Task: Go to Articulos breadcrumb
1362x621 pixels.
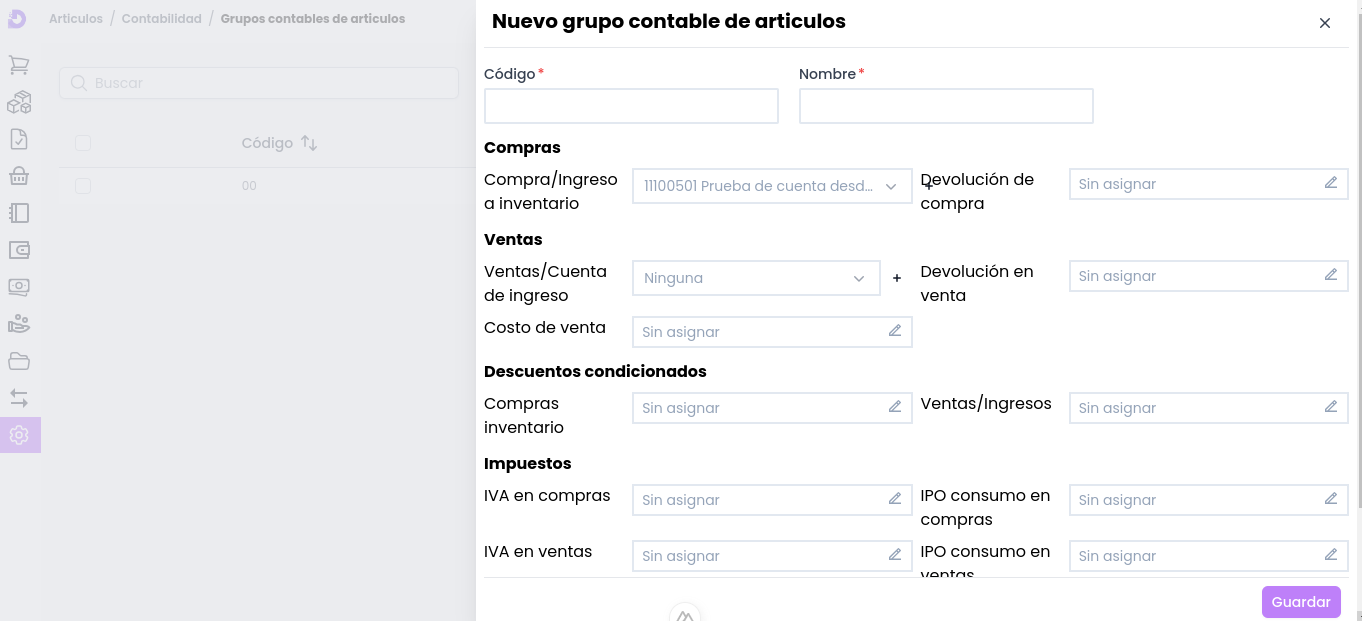Action: [76, 19]
